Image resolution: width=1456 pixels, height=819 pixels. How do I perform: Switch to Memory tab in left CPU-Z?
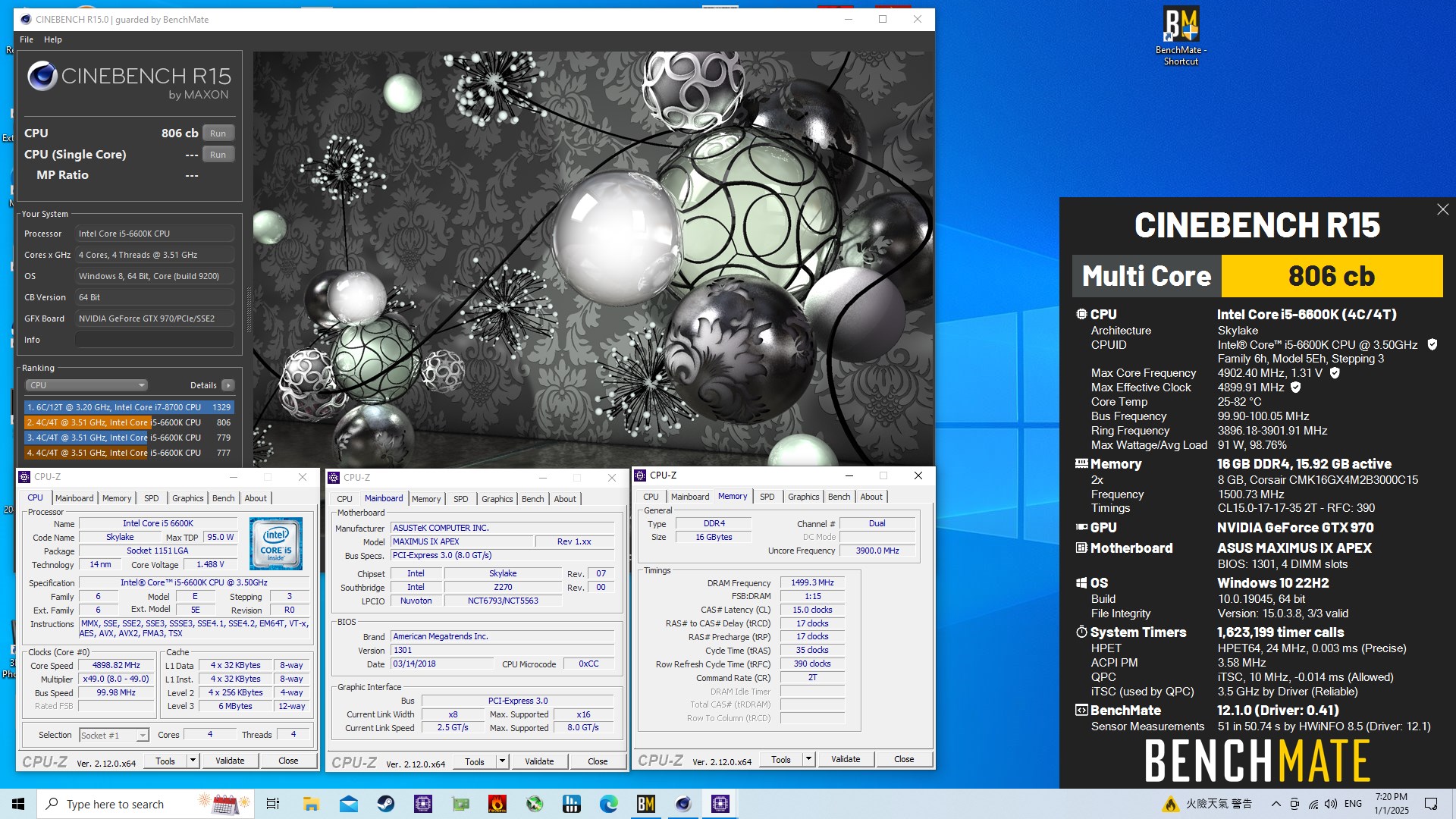117,498
